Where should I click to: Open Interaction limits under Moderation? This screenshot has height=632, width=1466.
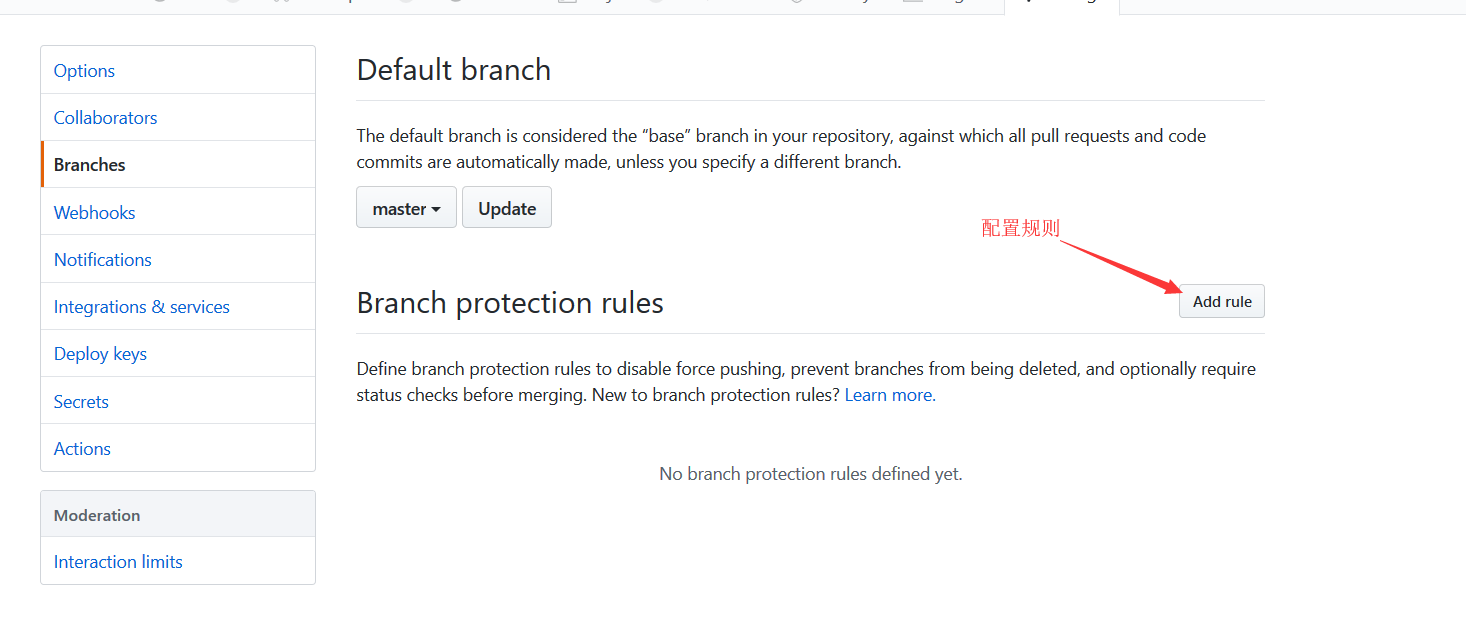click(x=117, y=561)
